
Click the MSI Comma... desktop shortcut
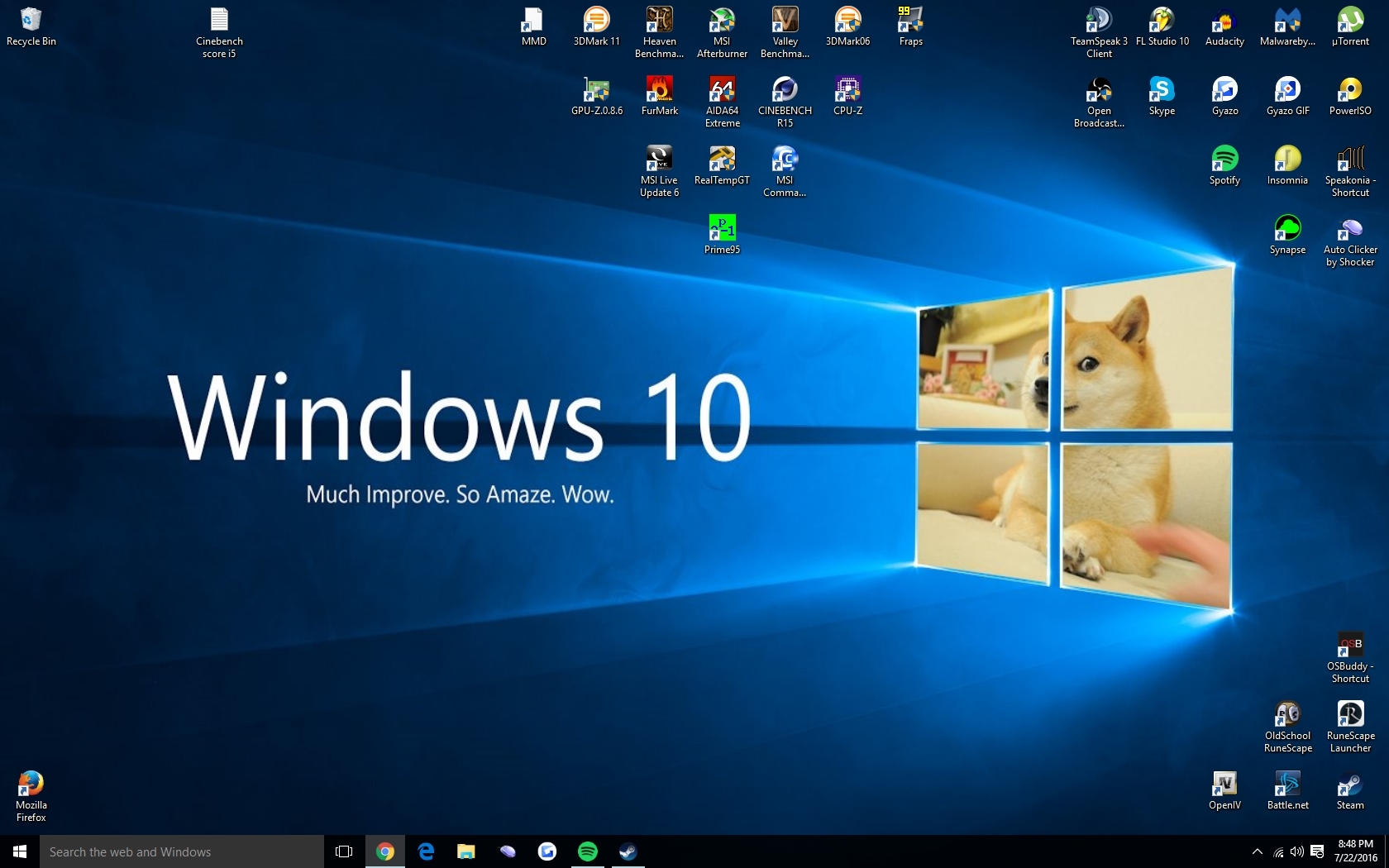coord(785,172)
